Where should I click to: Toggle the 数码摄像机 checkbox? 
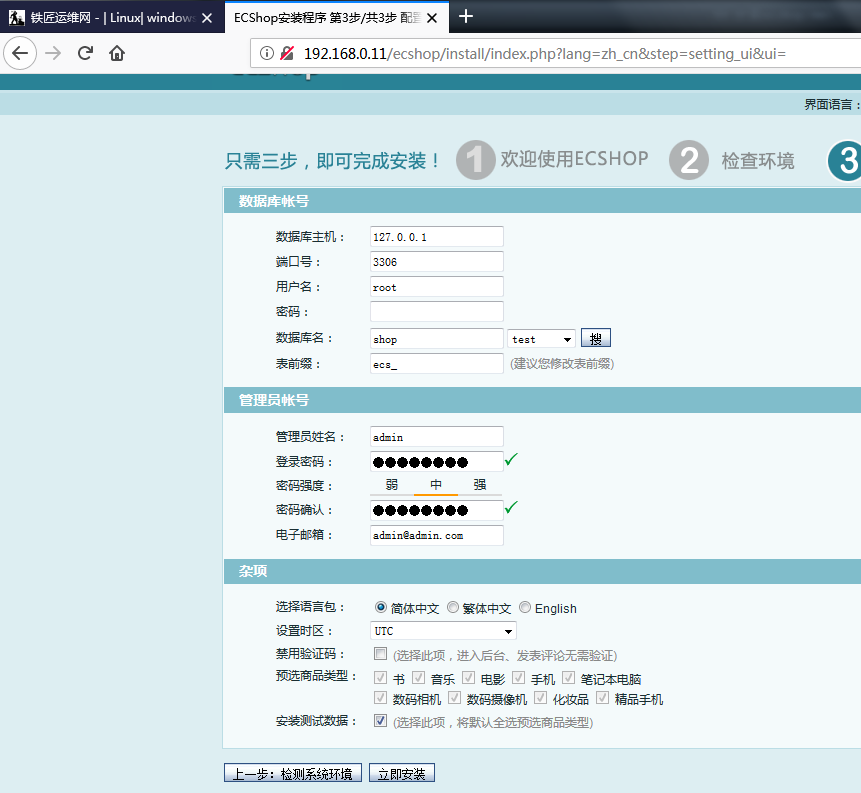[x=454, y=697]
